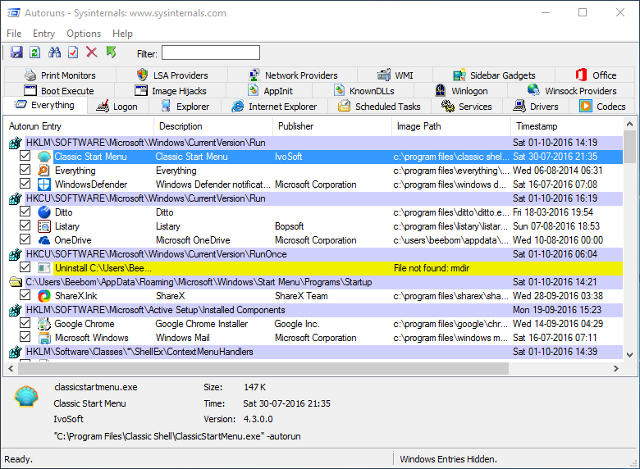
Task: Toggle the Listary entry checkbox
Action: click(x=25, y=225)
